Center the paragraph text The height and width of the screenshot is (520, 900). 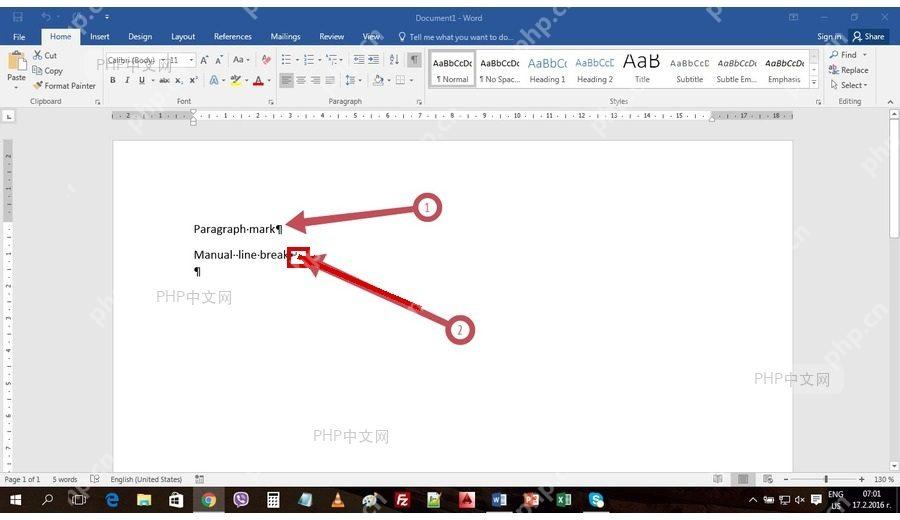point(301,80)
